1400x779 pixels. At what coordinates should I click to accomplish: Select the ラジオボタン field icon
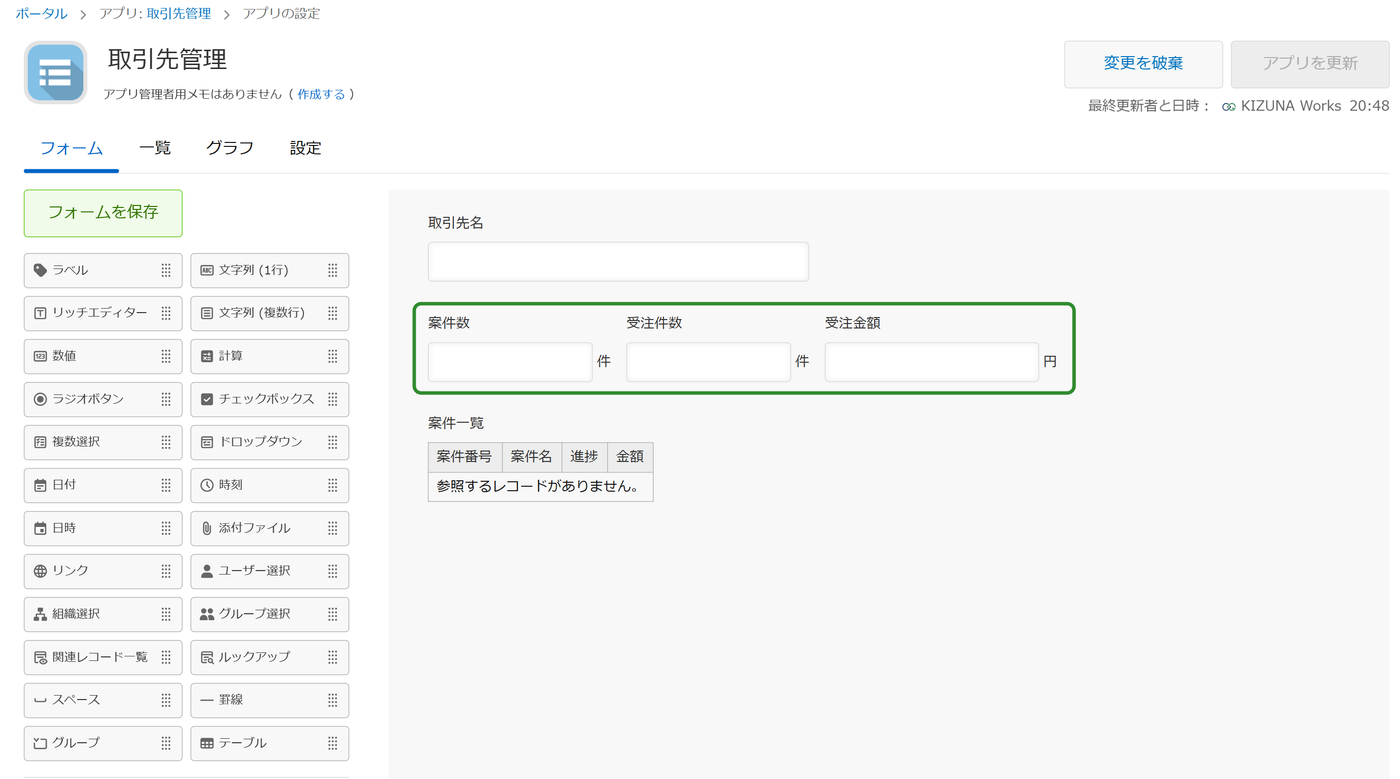pos(40,399)
